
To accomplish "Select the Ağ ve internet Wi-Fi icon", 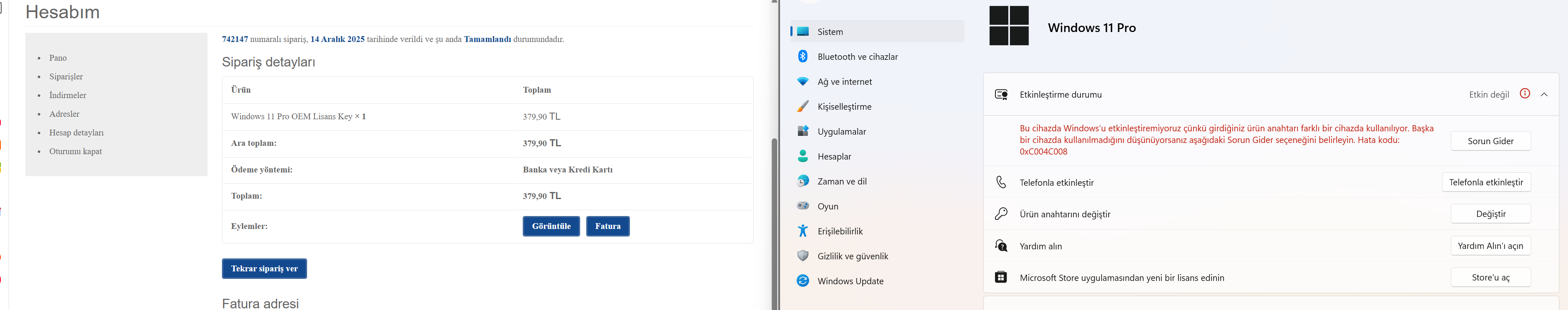I will pyautogui.click(x=803, y=81).
